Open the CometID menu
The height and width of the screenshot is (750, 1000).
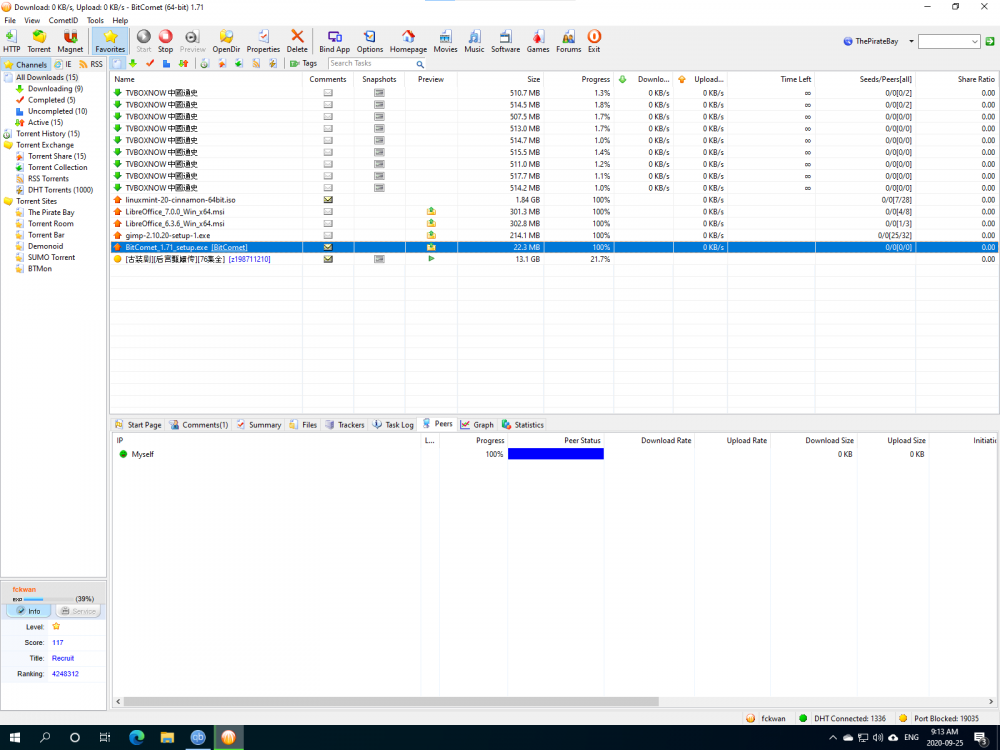coord(63,20)
